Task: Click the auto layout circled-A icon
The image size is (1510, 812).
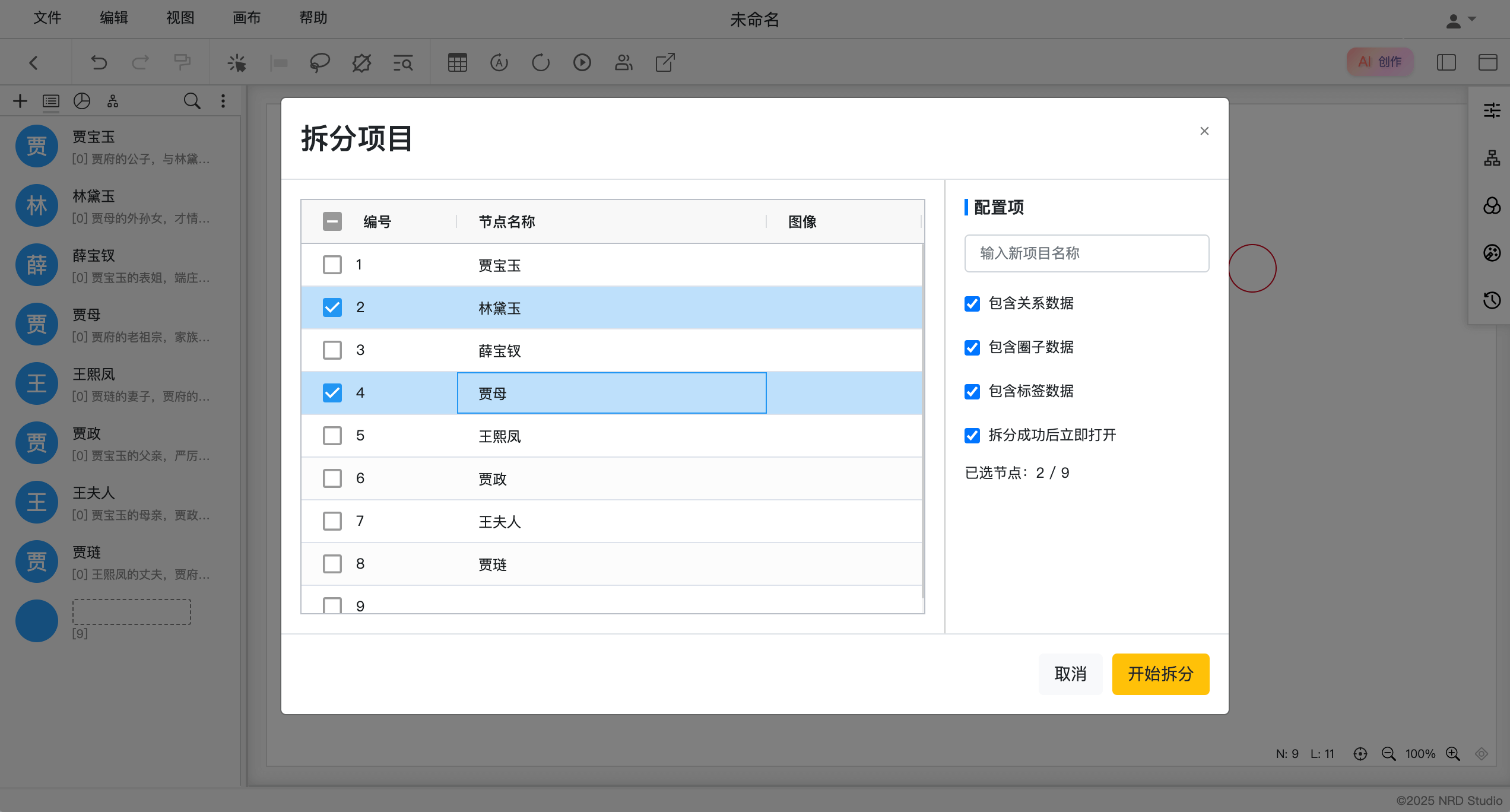Action: (x=499, y=62)
